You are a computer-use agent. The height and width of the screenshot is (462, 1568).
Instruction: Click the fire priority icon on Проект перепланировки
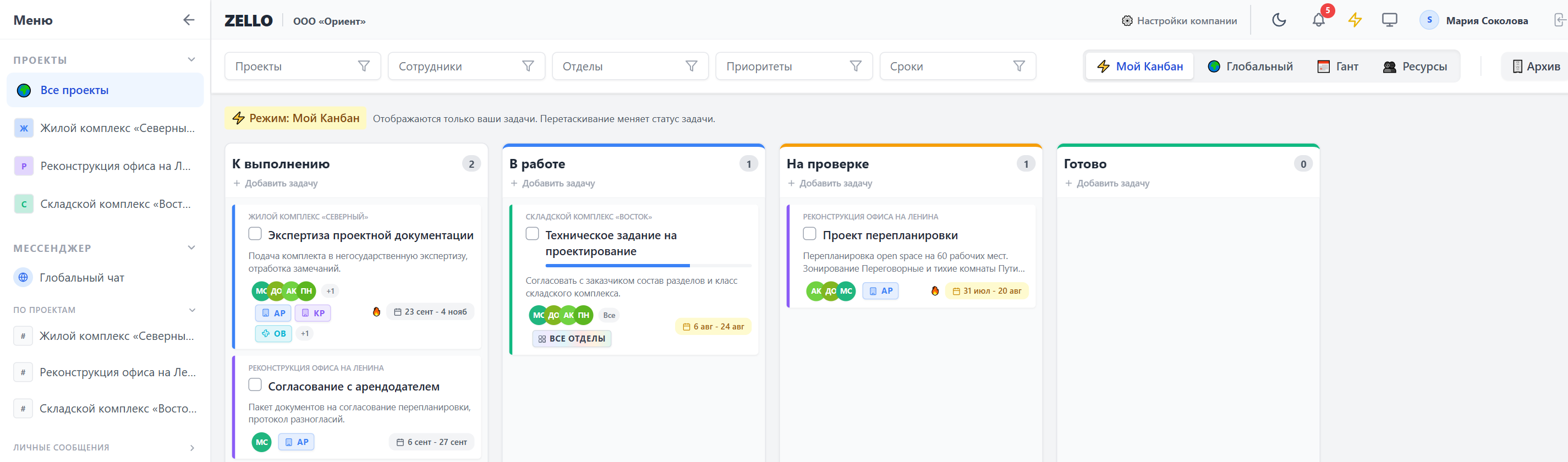click(x=935, y=291)
